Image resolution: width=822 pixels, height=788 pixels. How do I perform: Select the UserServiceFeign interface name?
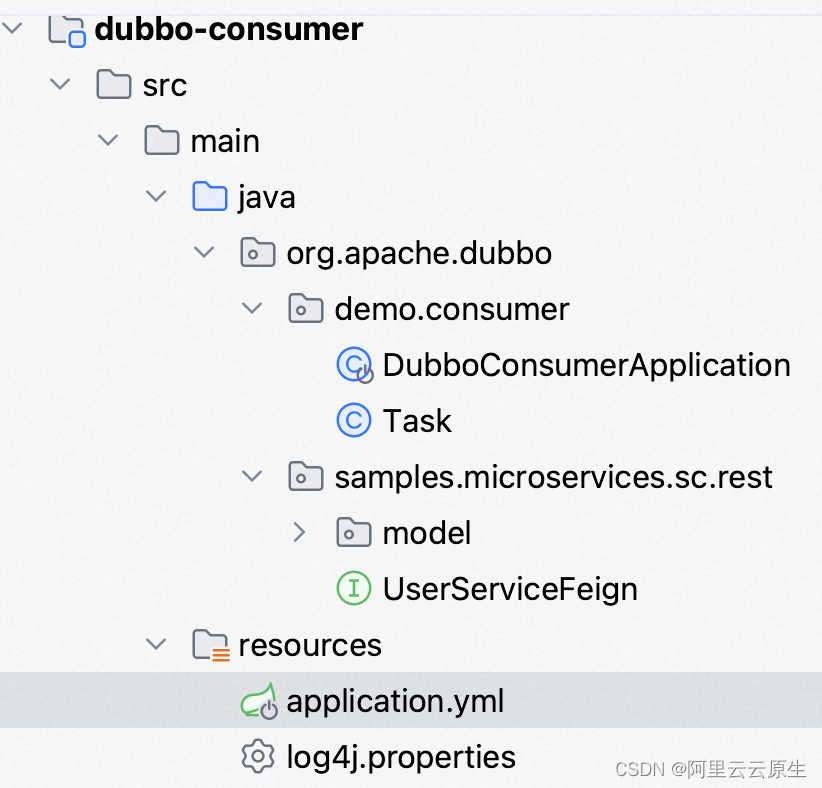511,589
